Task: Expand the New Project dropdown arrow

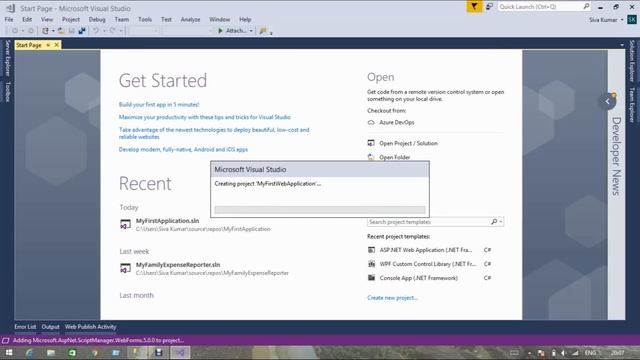Action: pyautogui.click(x=53, y=31)
